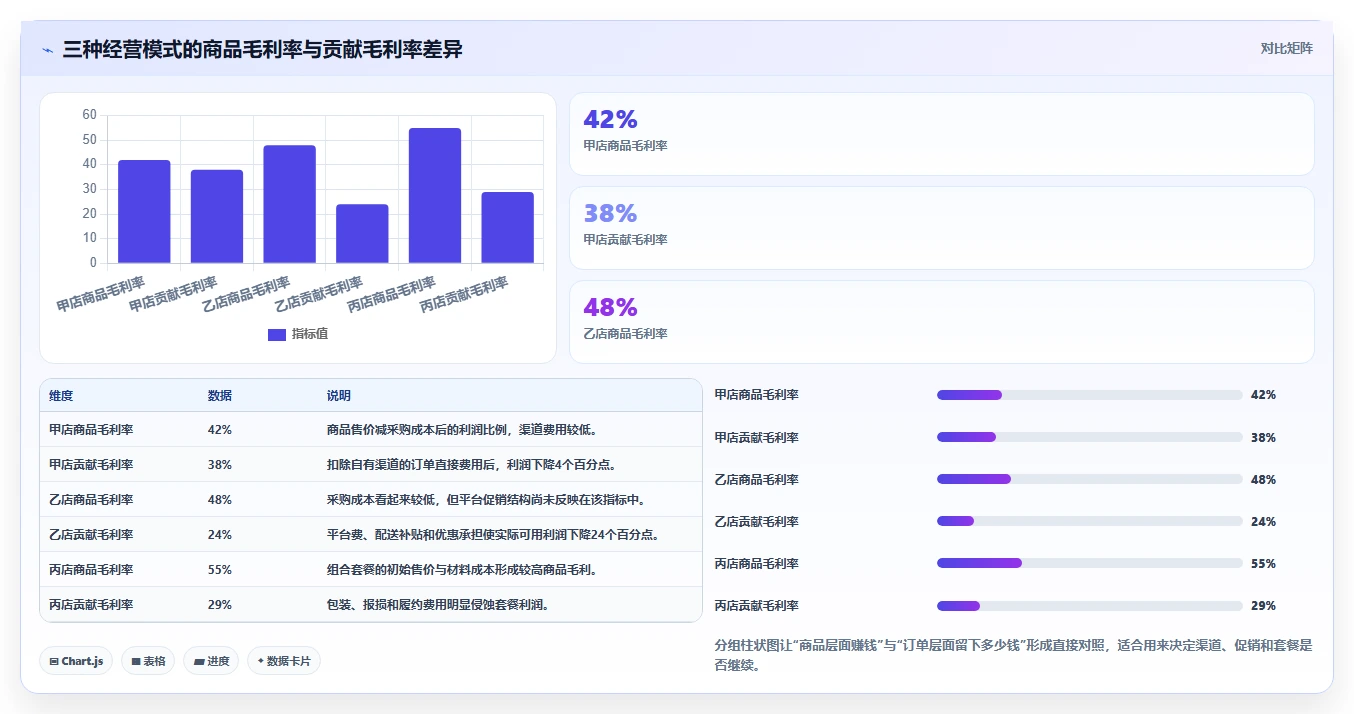This screenshot has height=714, width=1354.
Task: Click the 维度 column header
Action: pos(61,396)
